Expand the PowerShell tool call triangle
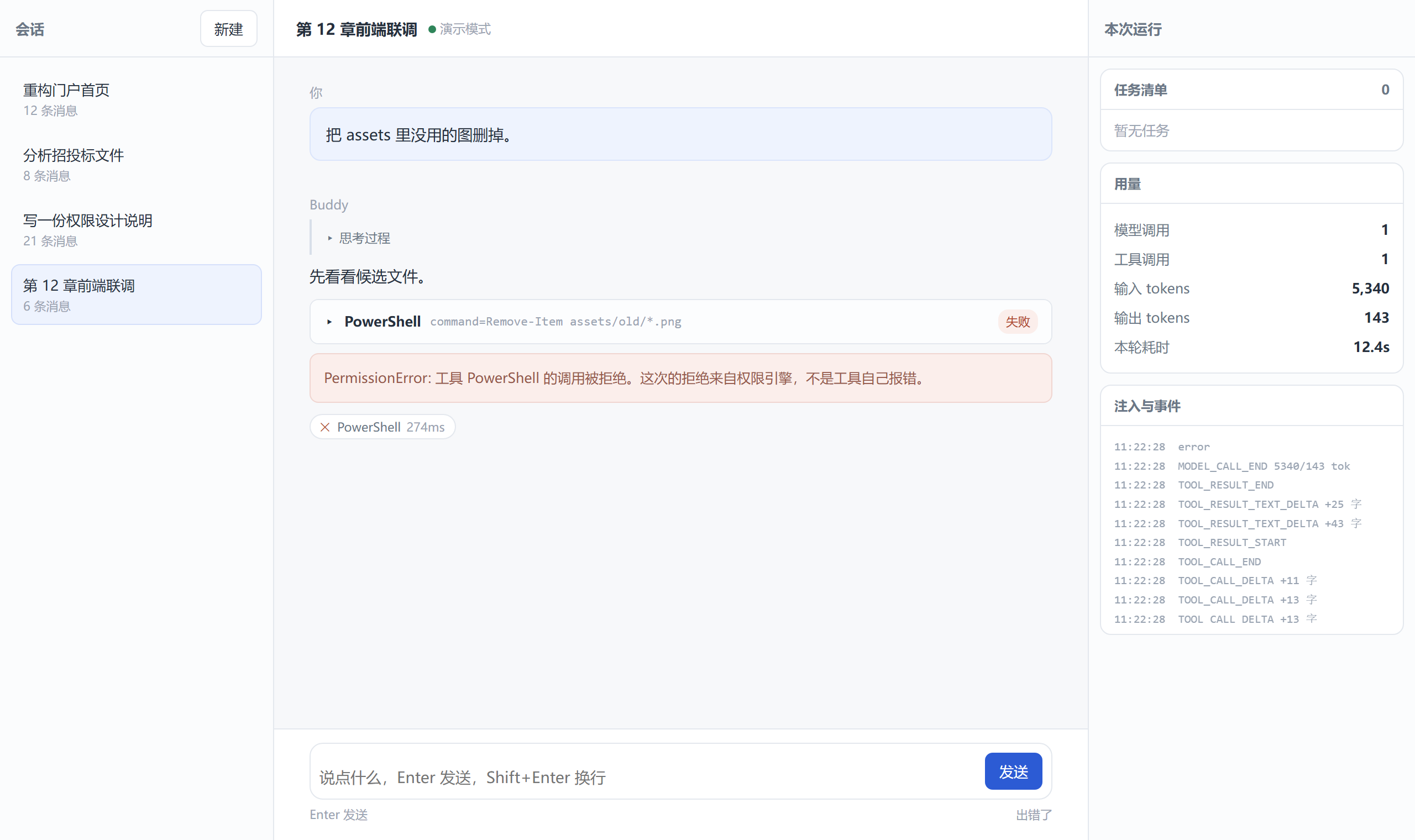1415x840 pixels. click(x=329, y=322)
